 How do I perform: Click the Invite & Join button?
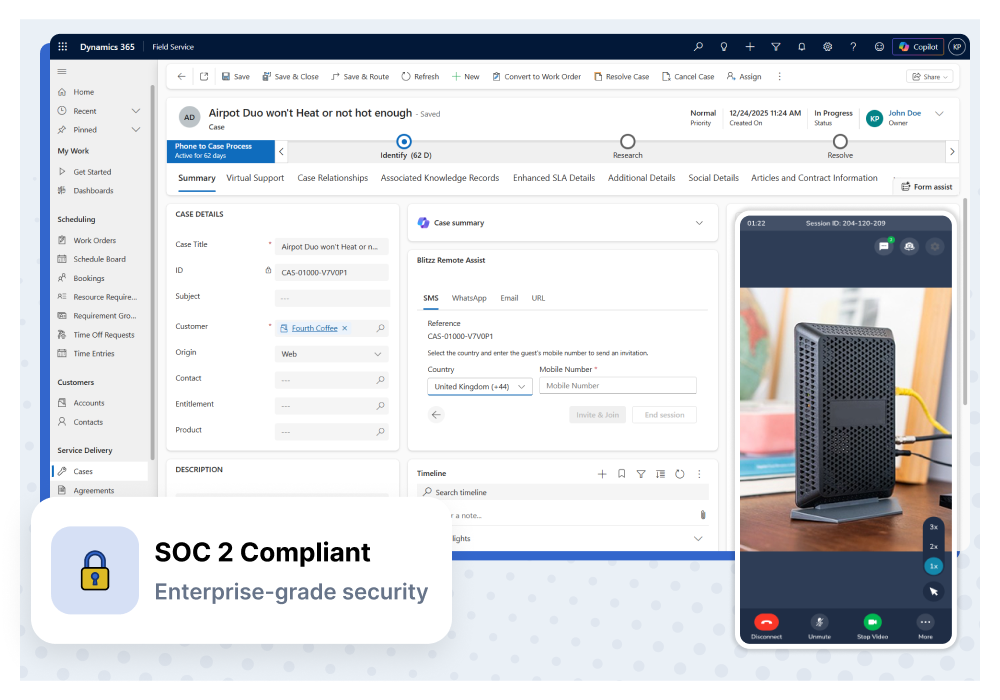598,415
